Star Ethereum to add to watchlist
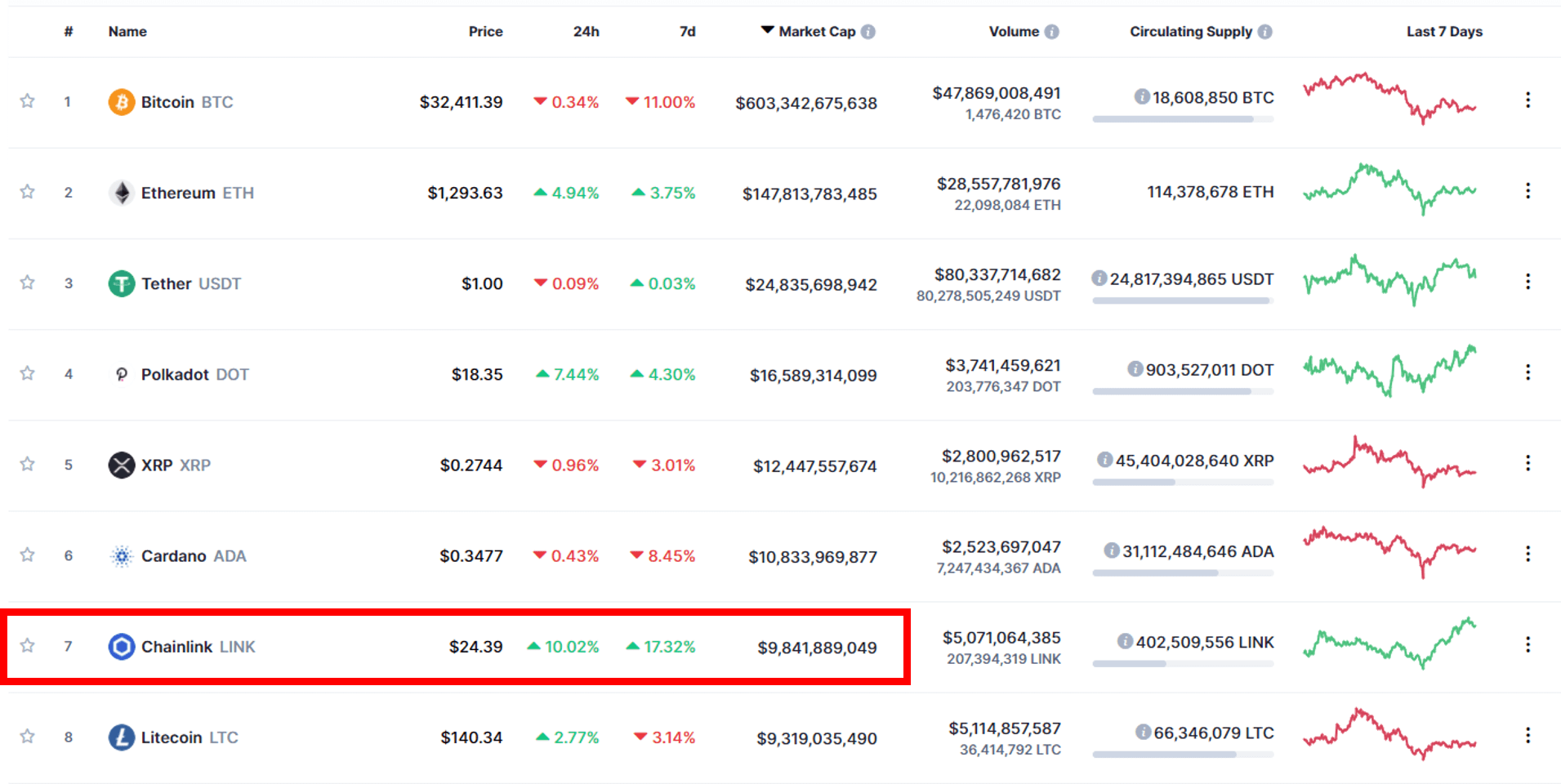Viewport: 1561px width, 784px height. 27,192
